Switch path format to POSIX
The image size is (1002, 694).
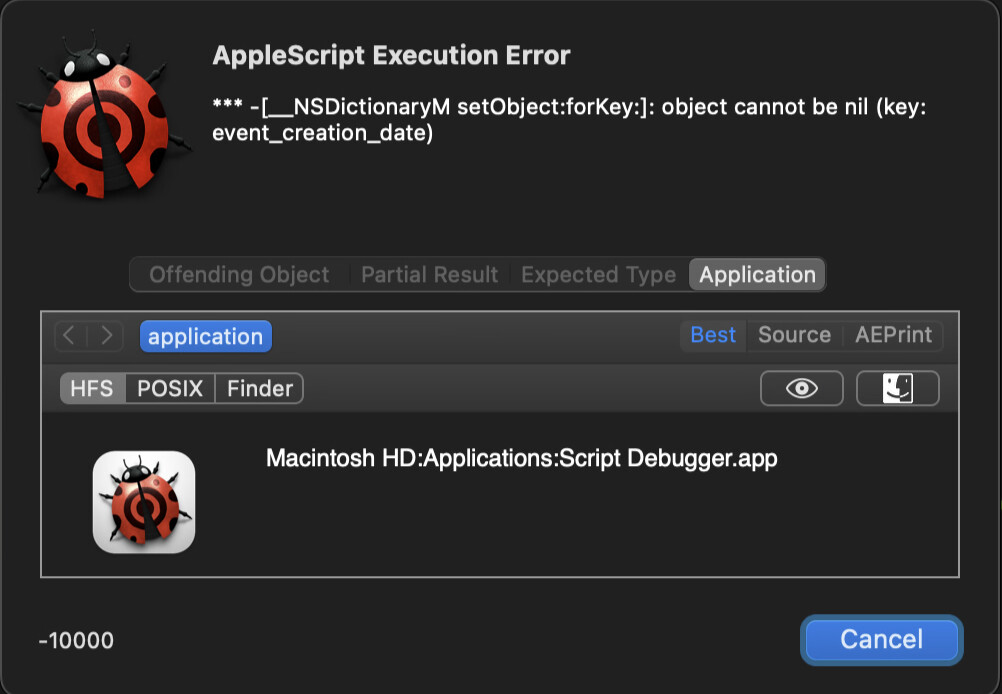pos(170,389)
